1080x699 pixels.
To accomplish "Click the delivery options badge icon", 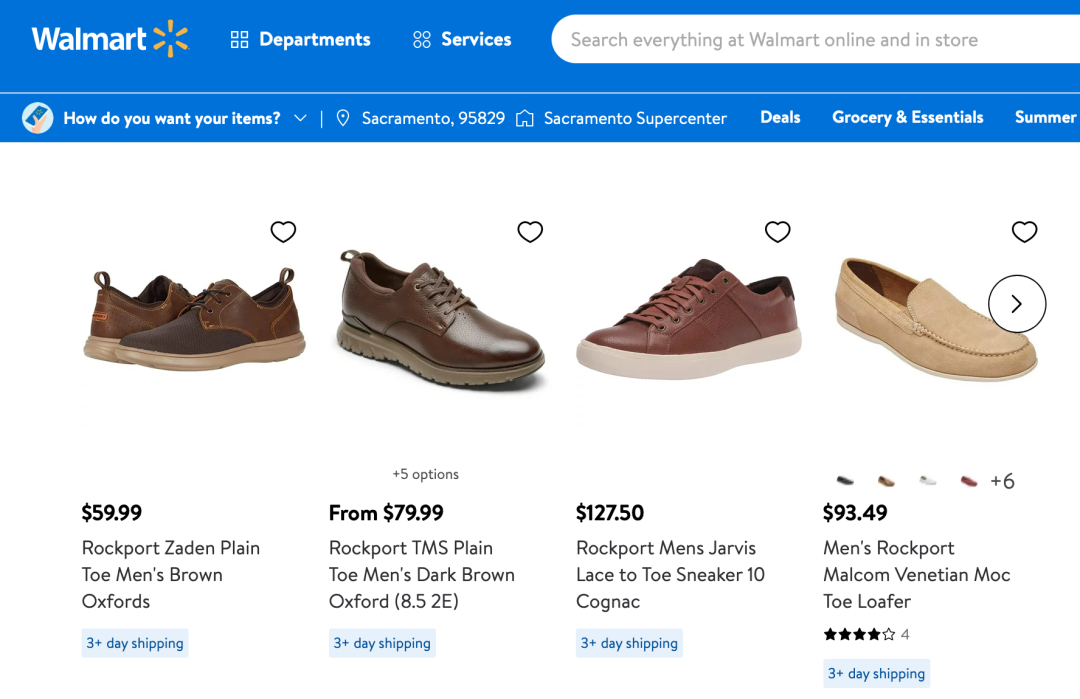I will click(x=37, y=118).
